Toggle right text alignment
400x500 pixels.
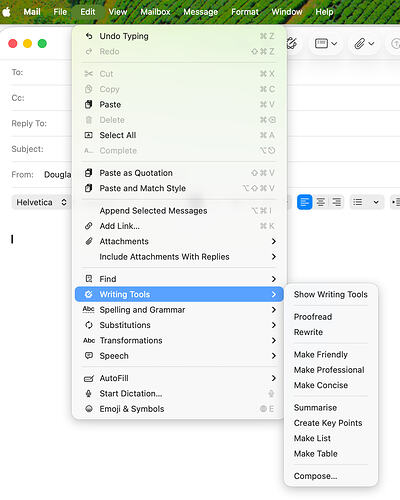pos(337,202)
